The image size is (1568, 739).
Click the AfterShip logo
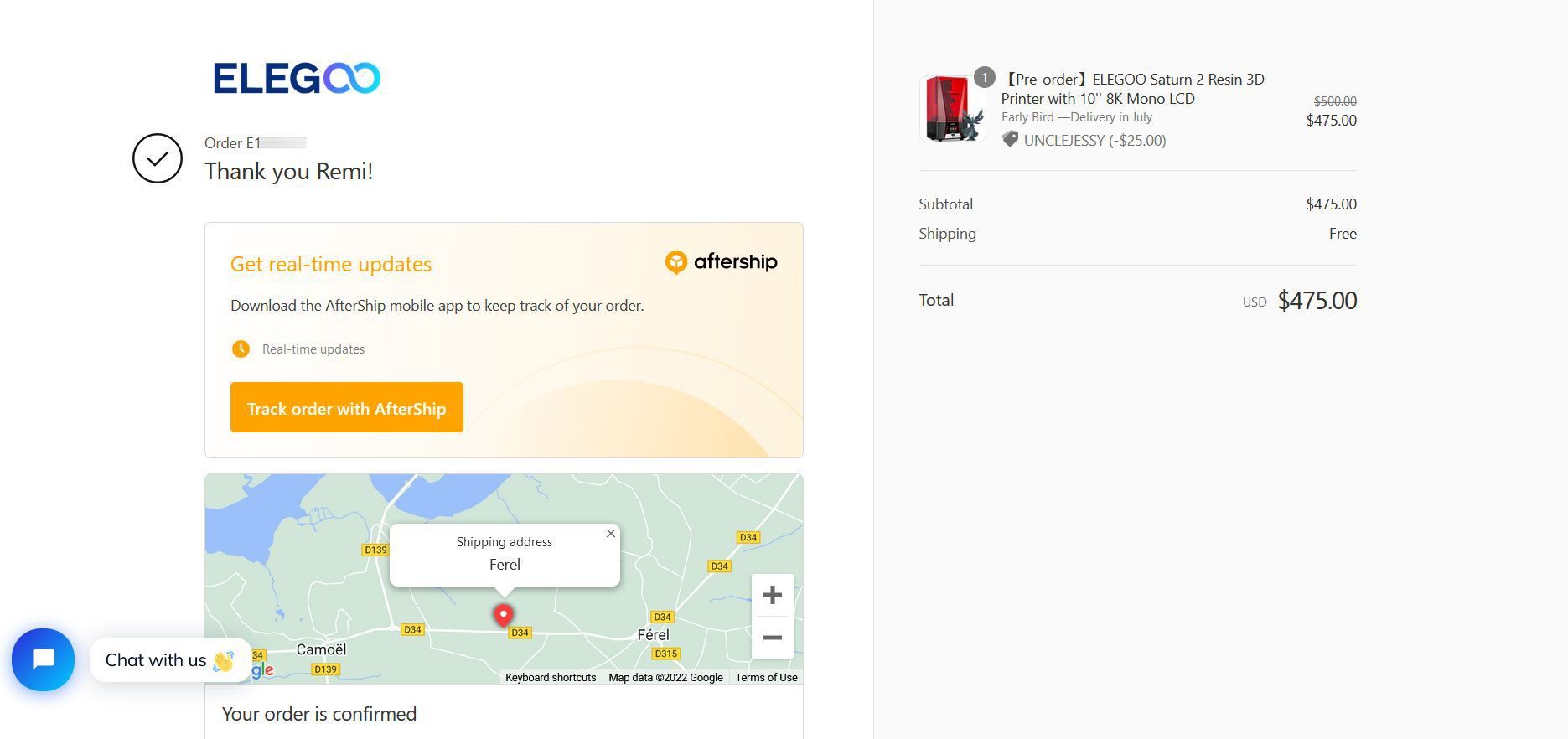(x=721, y=262)
